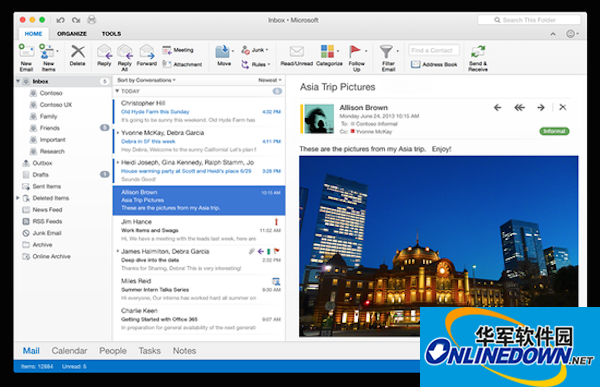600x387 pixels.
Task: Click the Send & Receive icon
Action: (478, 52)
